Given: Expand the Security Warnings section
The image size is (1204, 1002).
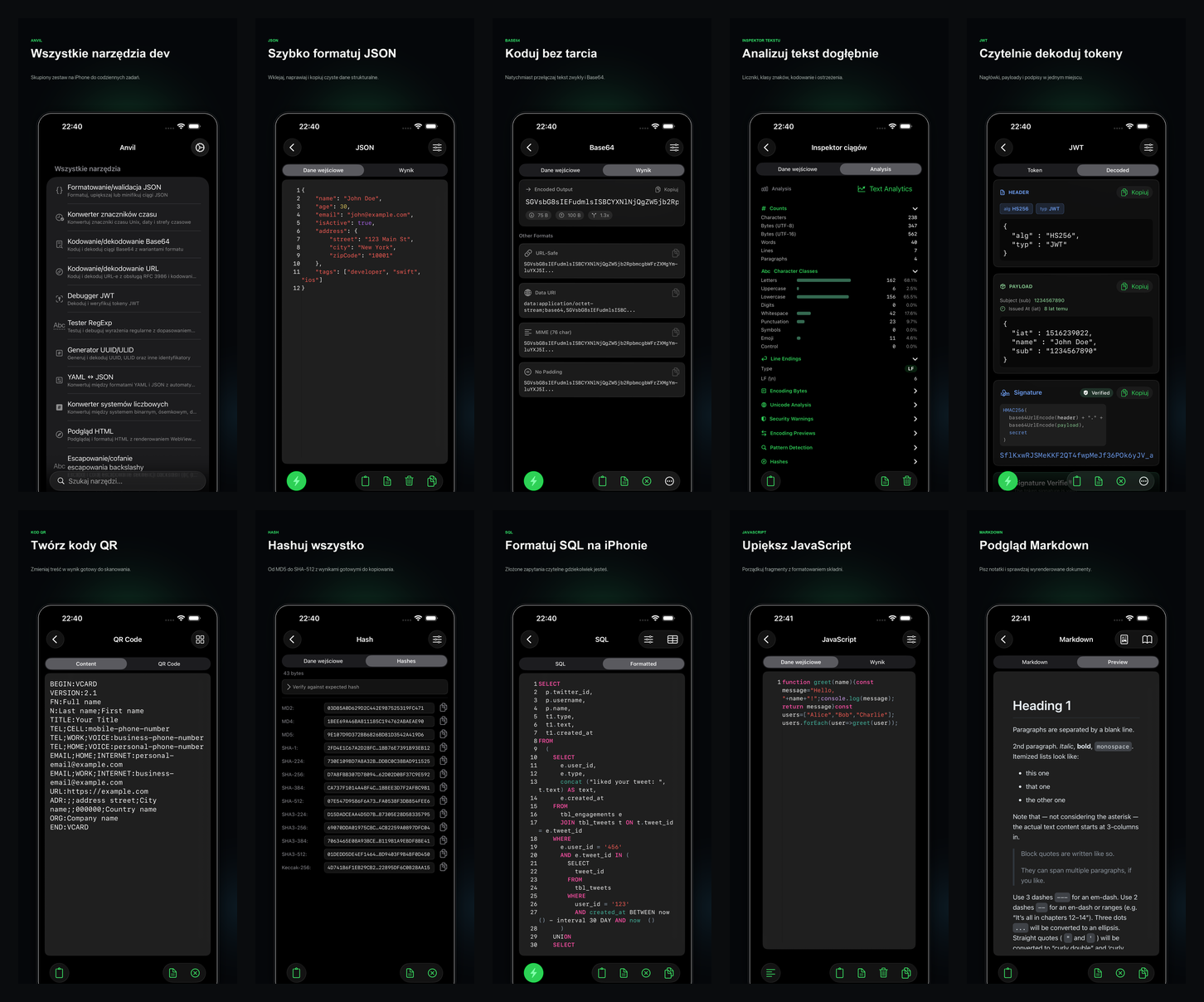Looking at the screenshot, I should tap(838, 419).
